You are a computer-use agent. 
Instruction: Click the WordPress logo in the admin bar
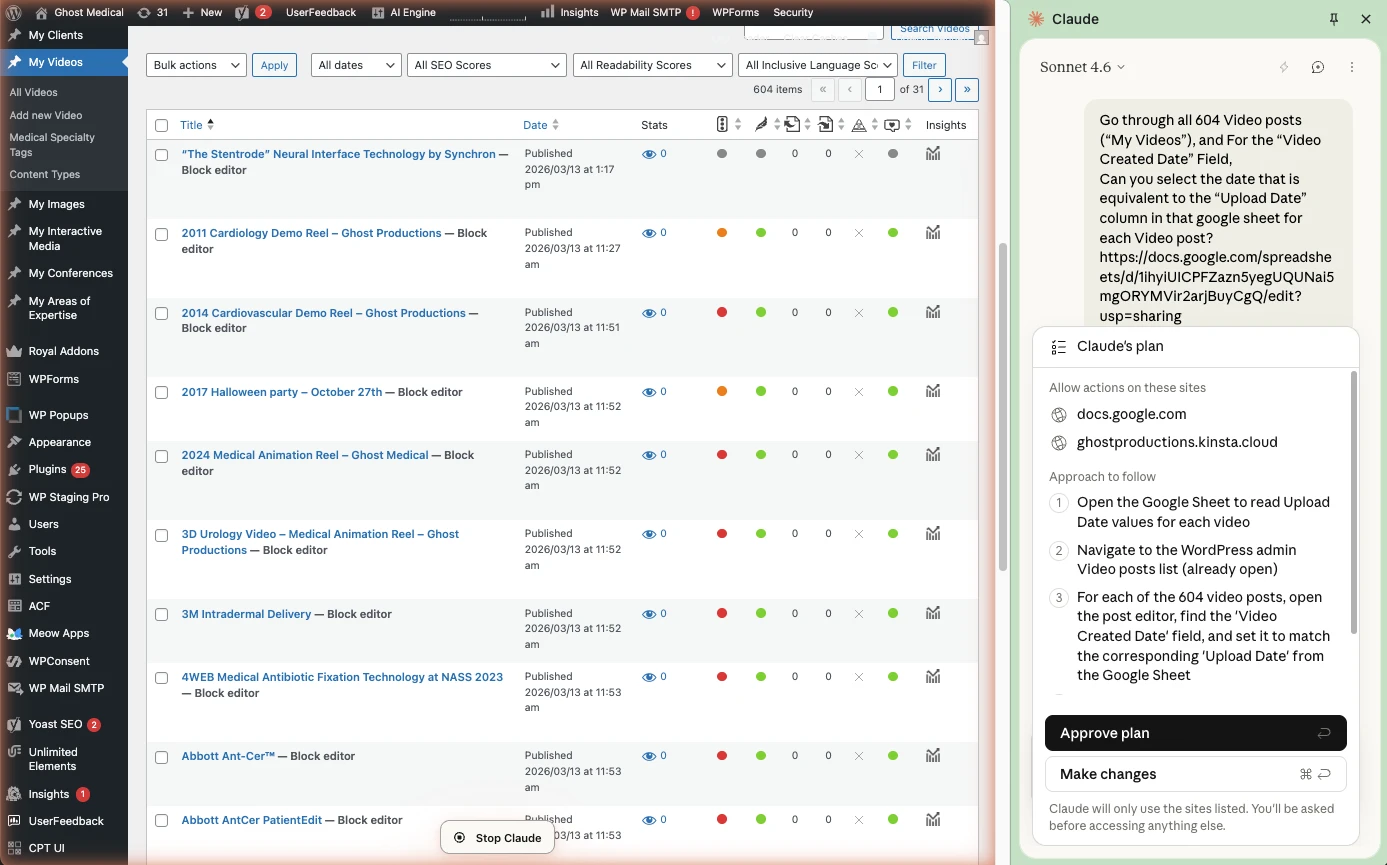[13, 12]
